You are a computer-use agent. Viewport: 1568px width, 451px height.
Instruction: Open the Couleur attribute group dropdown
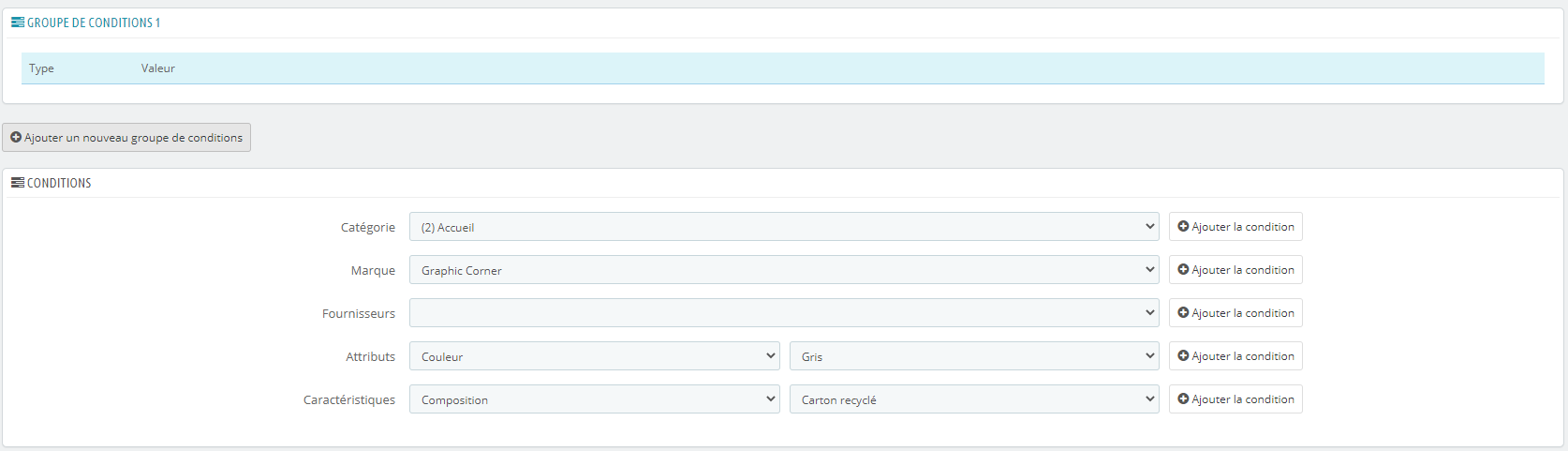[594, 356]
